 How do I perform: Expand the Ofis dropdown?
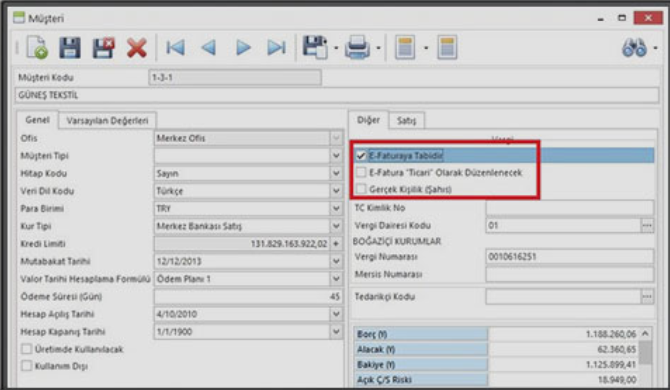(336, 138)
